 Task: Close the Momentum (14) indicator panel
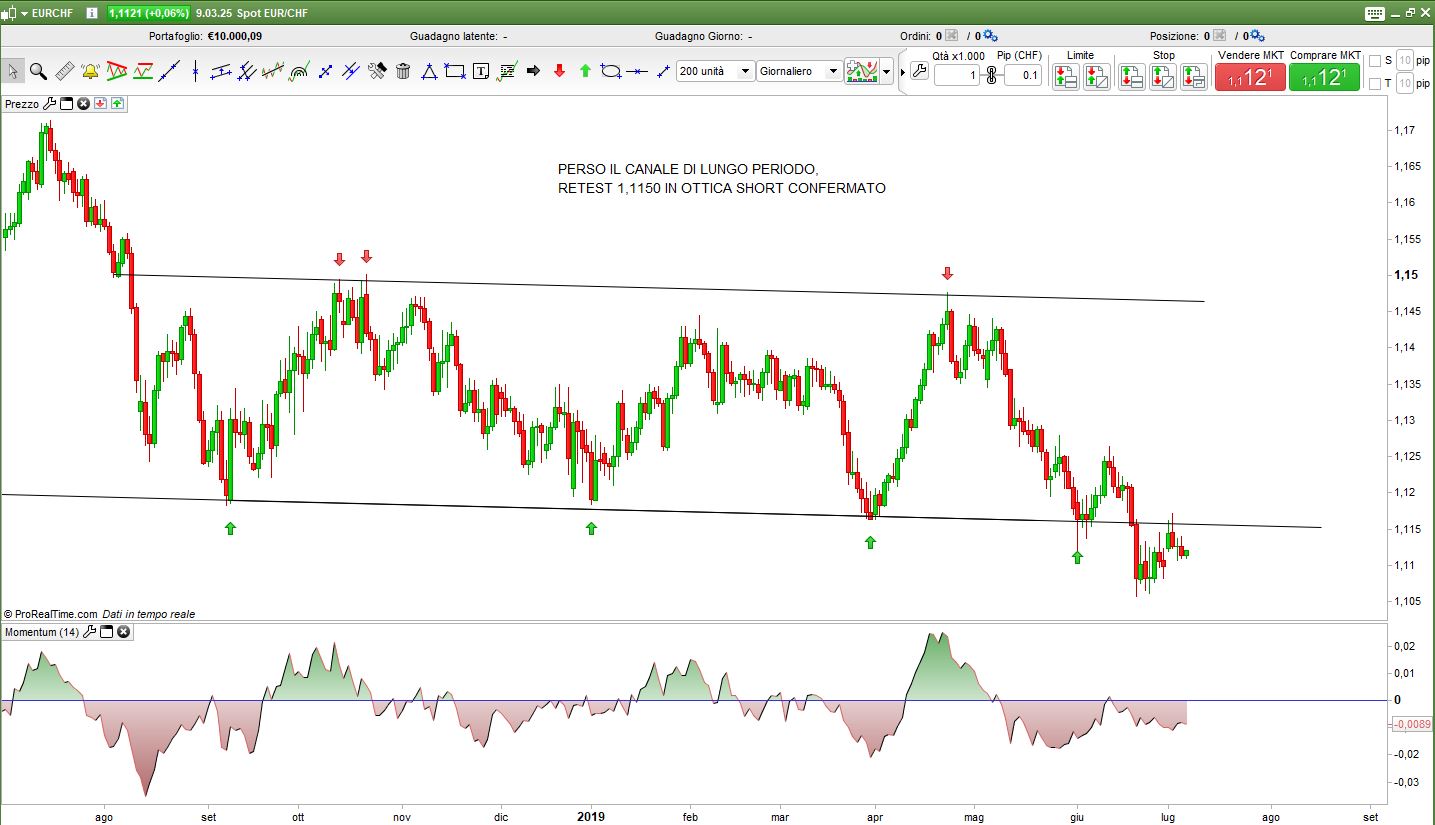[123, 632]
